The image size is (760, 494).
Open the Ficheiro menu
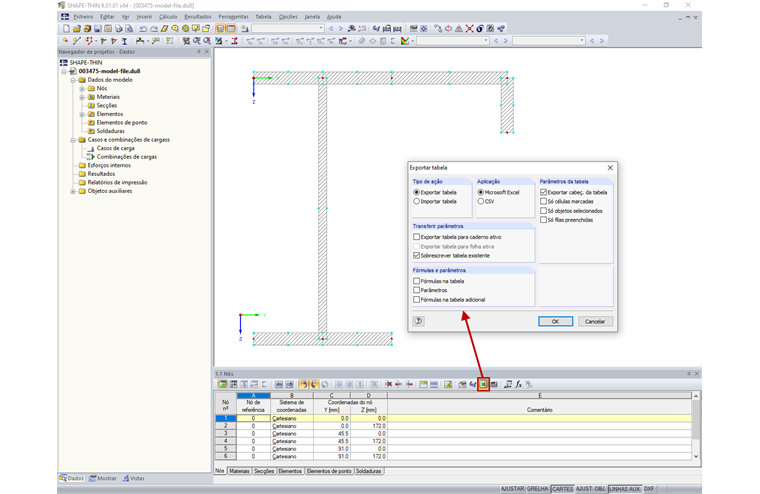click(83, 16)
